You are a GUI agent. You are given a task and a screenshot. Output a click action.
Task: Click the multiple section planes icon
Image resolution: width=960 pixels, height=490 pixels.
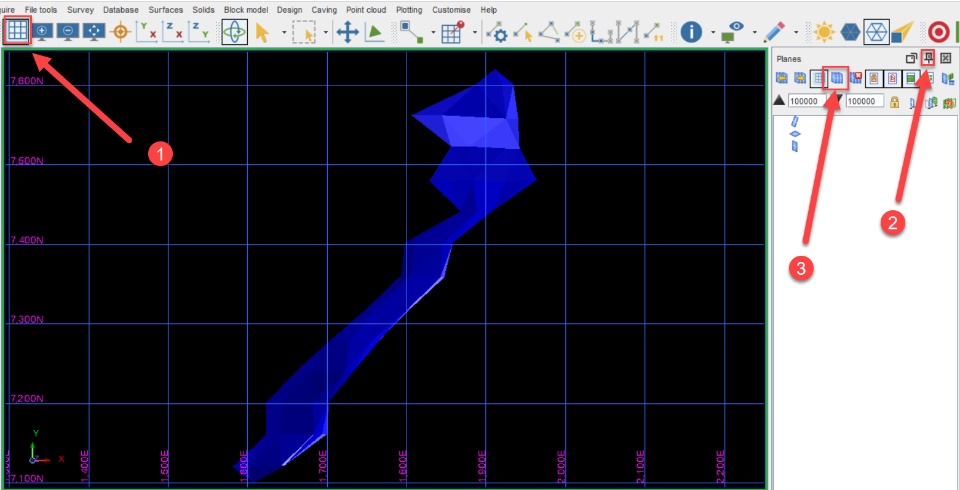point(836,78)
